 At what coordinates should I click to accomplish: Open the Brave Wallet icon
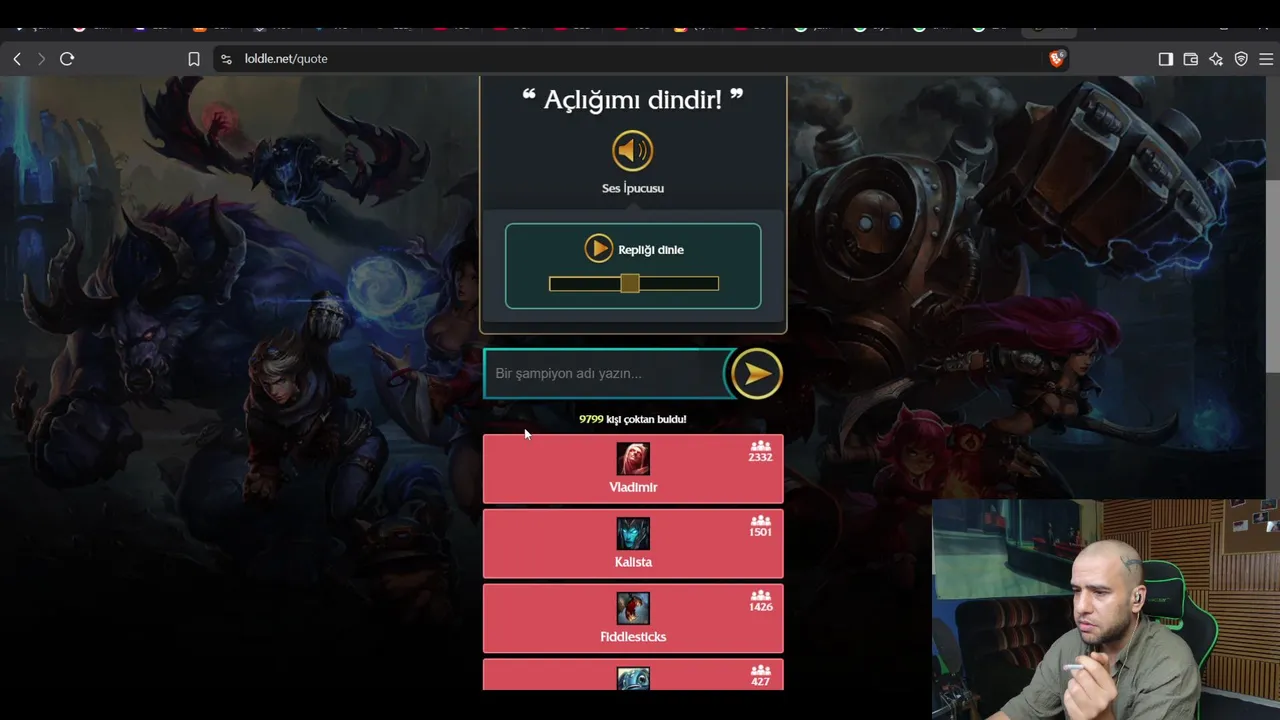[x=1191, y=59]
